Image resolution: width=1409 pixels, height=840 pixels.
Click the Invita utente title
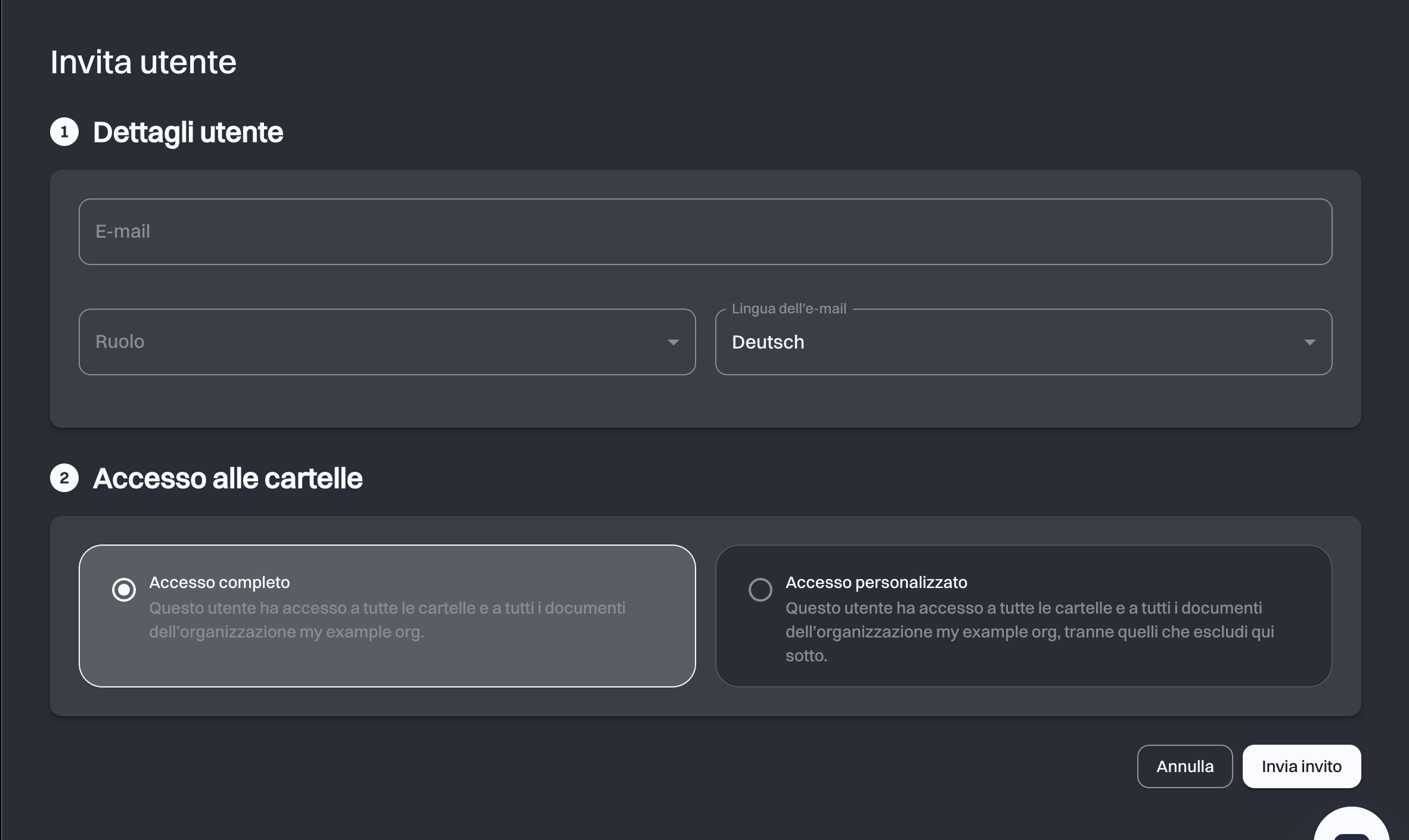click(x=143, y=62)
